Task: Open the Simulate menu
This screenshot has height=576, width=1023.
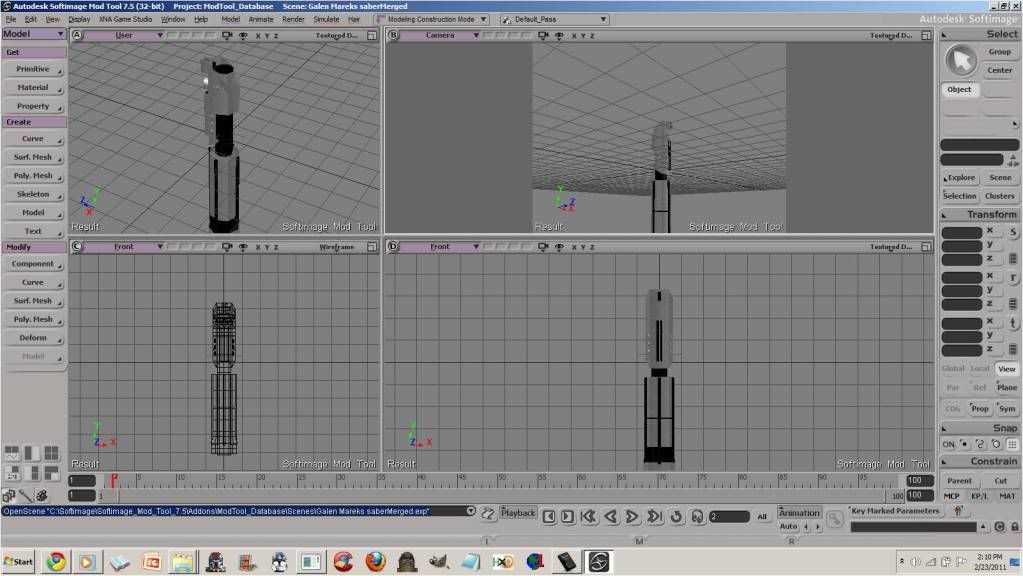Action: click(x=326, y=20)
